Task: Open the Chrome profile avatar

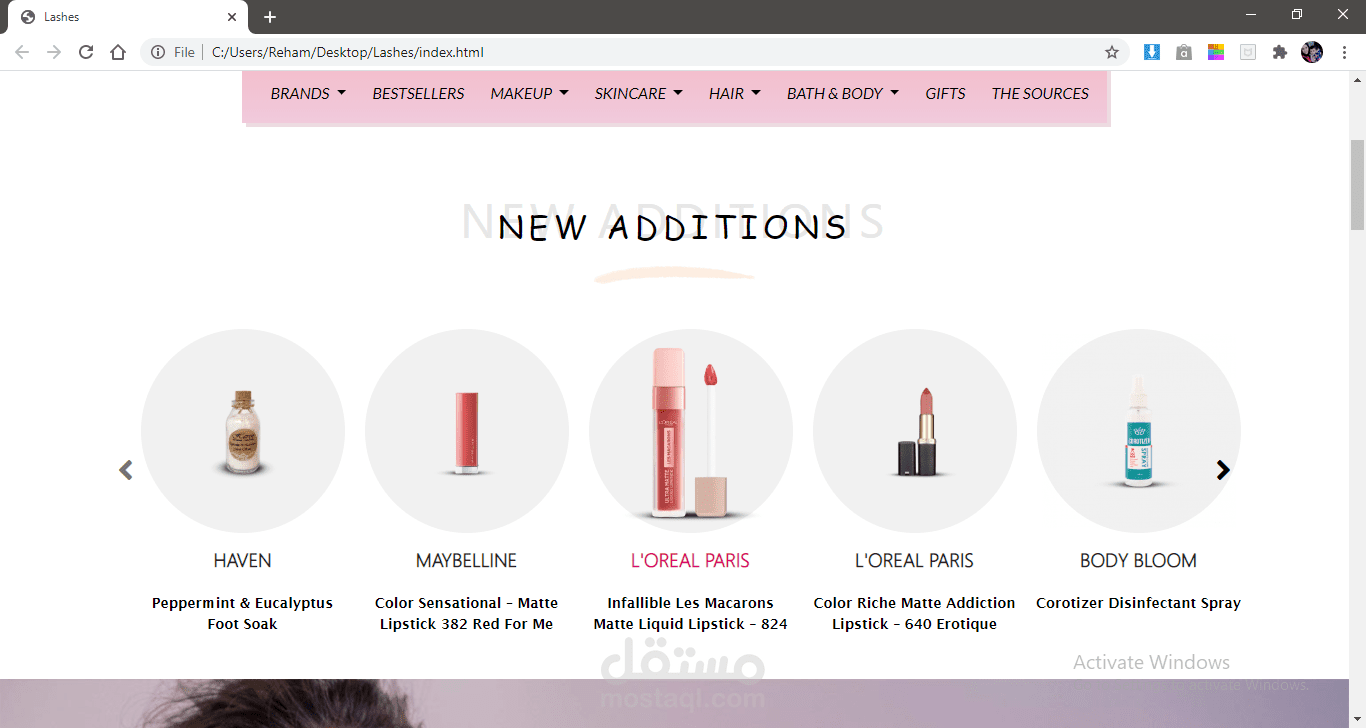Action: coord(1312,52)
